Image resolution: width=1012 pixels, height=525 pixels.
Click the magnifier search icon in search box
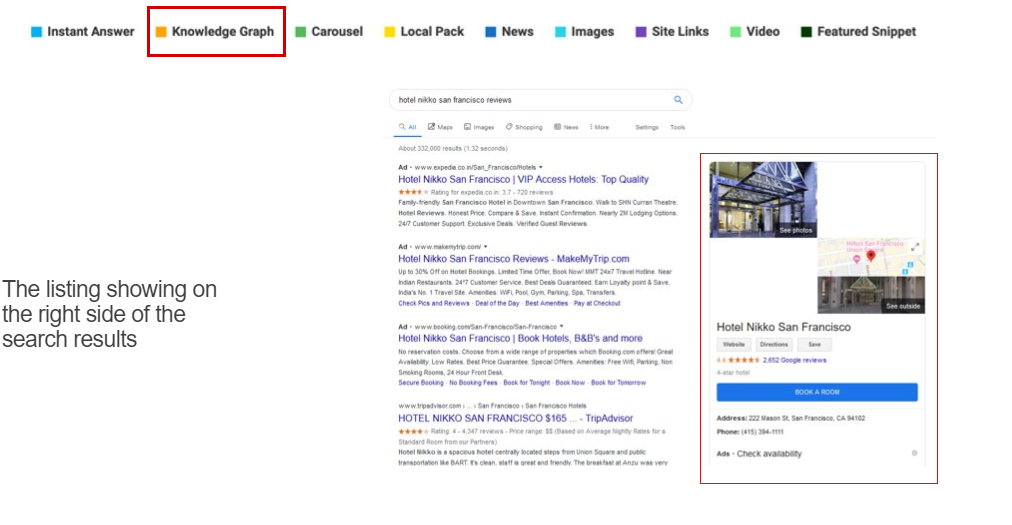678,99
